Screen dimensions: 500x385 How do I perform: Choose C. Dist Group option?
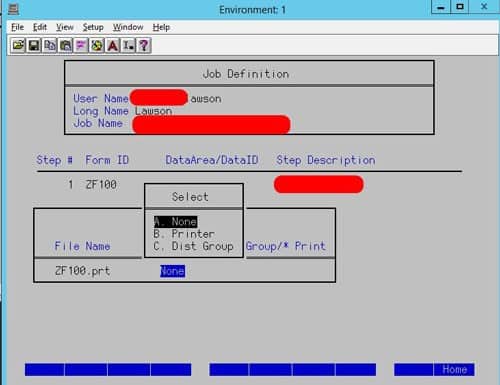coord(193,246)
